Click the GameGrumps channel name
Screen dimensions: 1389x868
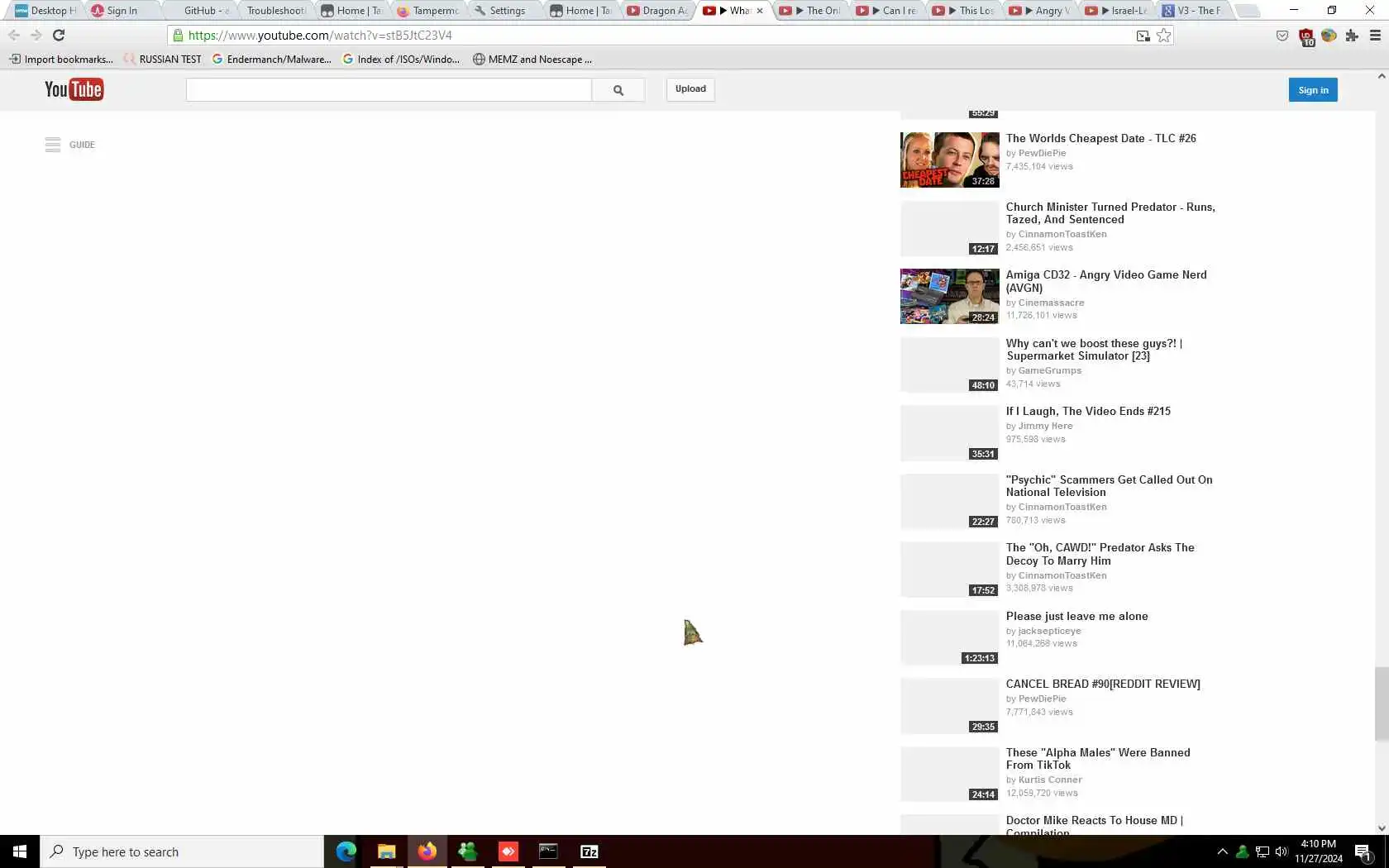point(1049,370)
